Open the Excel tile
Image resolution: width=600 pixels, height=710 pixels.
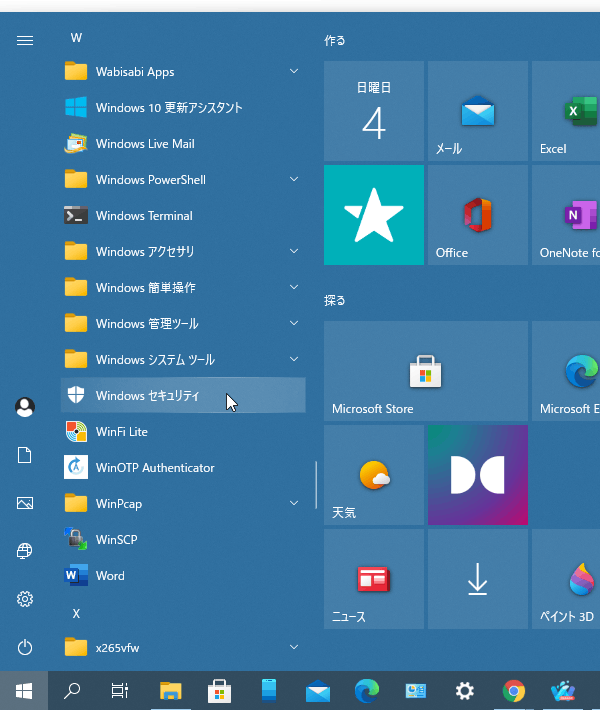[x=566, y=111]
